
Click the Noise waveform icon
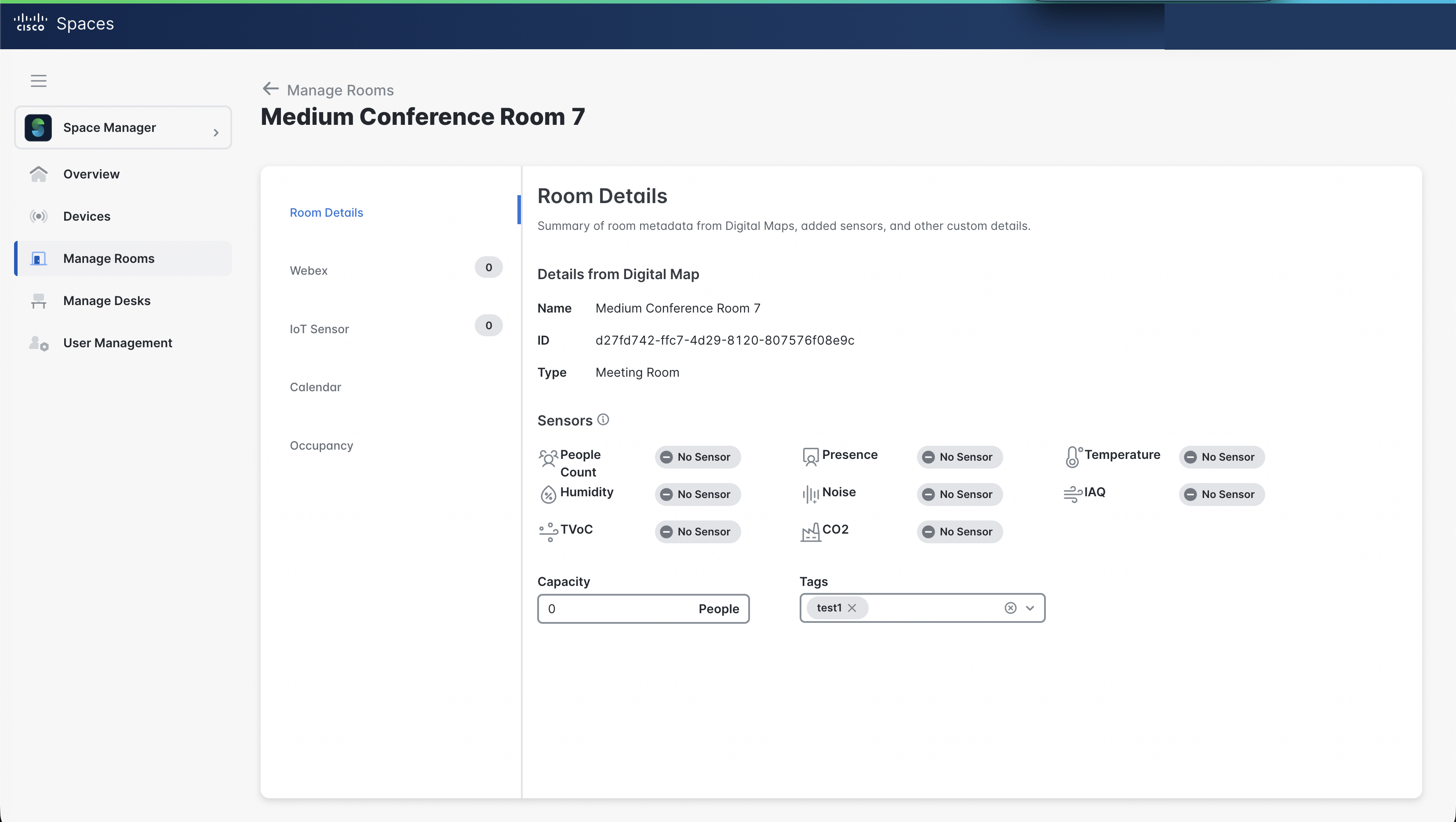(811, 495)
